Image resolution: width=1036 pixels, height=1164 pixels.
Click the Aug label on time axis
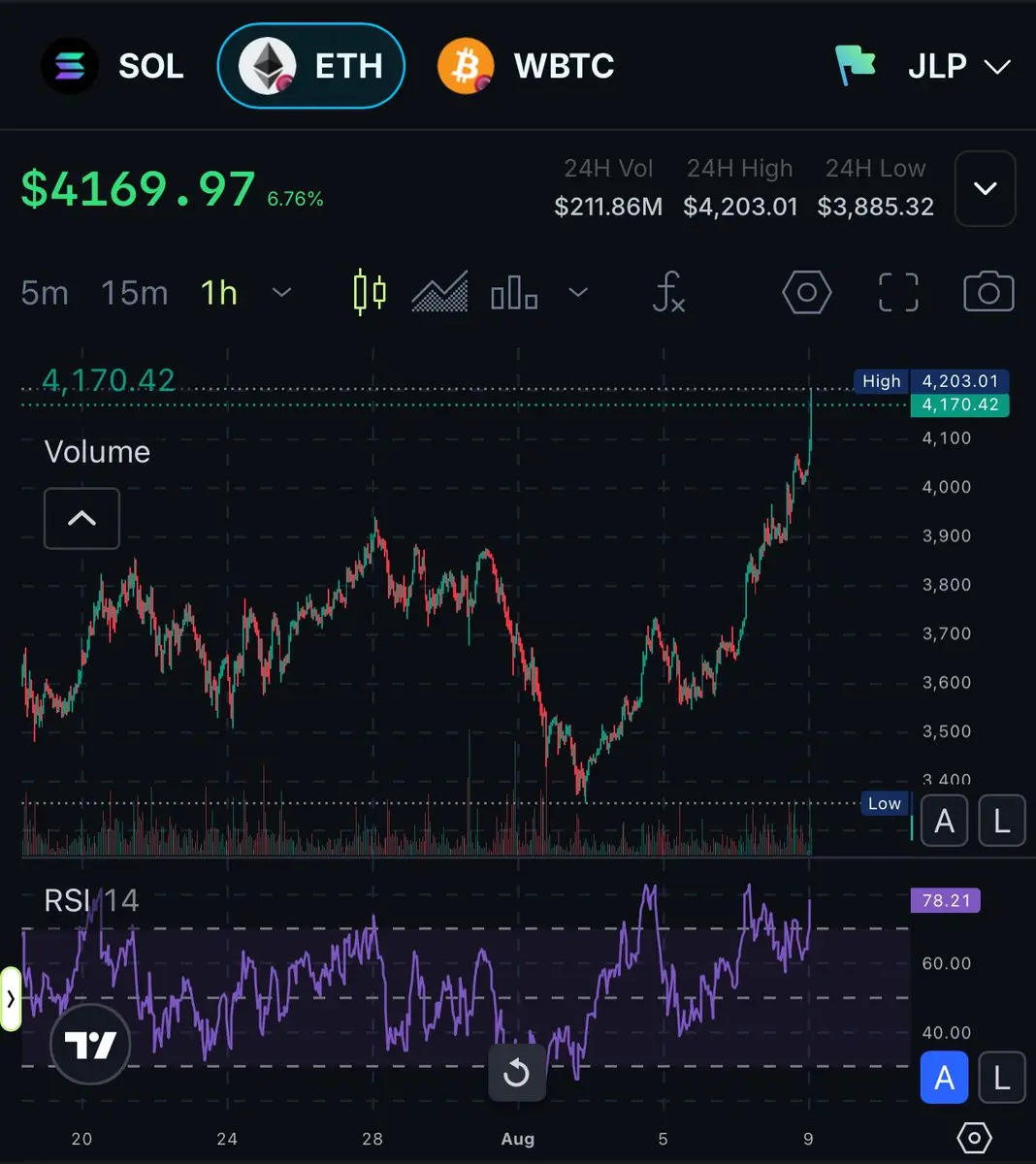[517, 1139]
